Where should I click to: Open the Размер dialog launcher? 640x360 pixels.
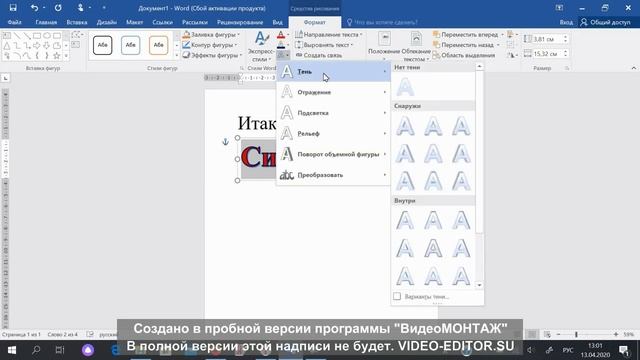coord(567,68)
